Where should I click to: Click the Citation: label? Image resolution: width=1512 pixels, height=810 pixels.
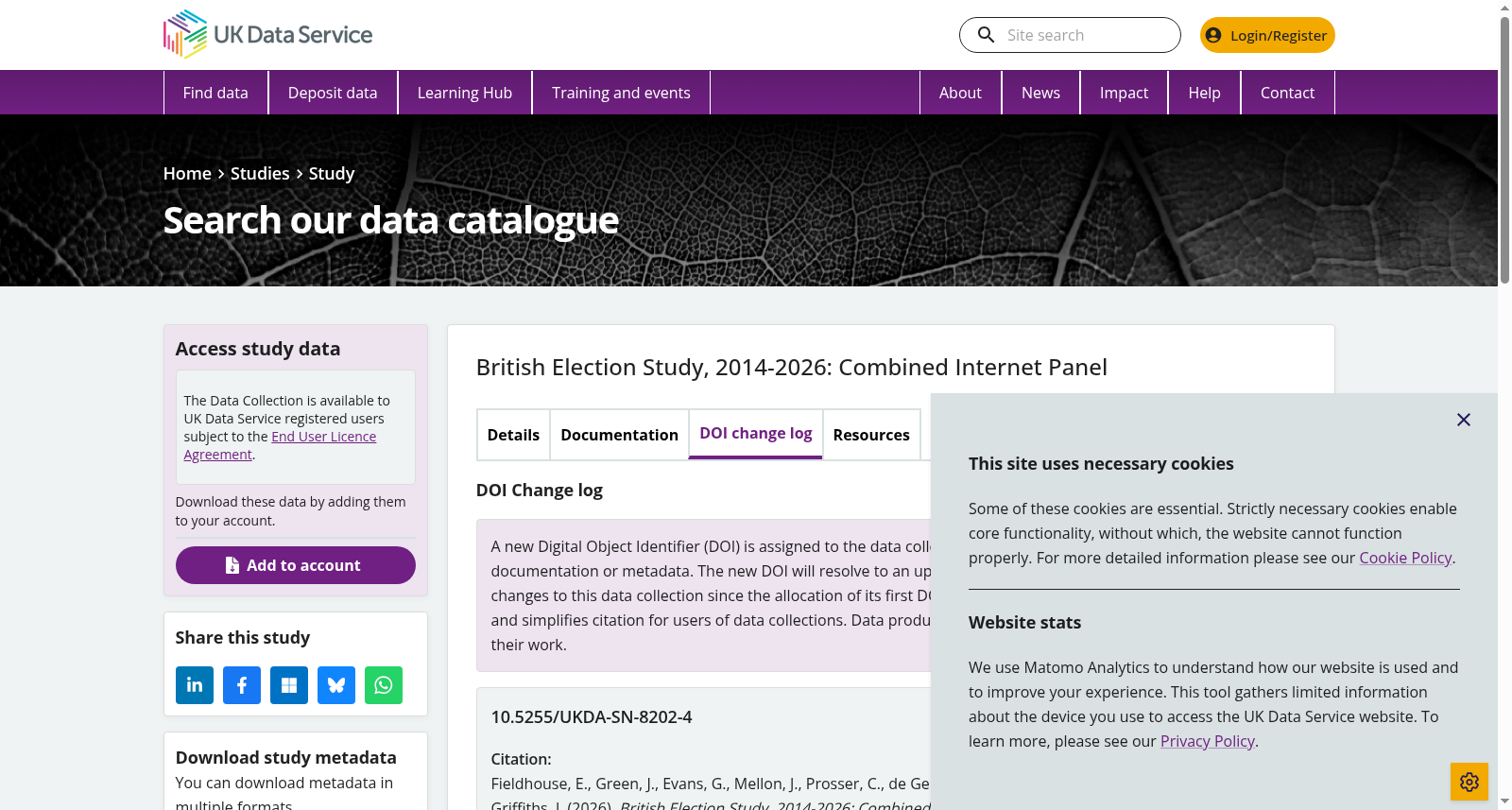pyautogui.click(x=521, y=759)
